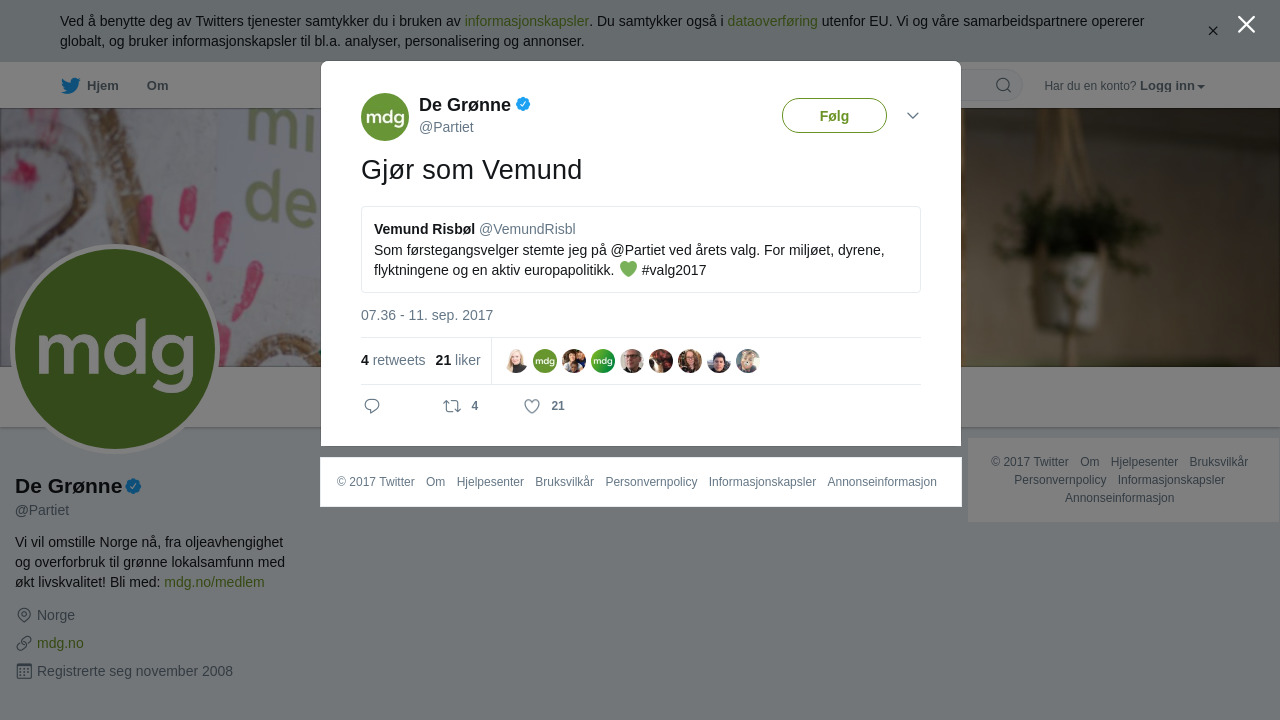
Task: Click the search magnifier icon
Action: click(1003, 86)
